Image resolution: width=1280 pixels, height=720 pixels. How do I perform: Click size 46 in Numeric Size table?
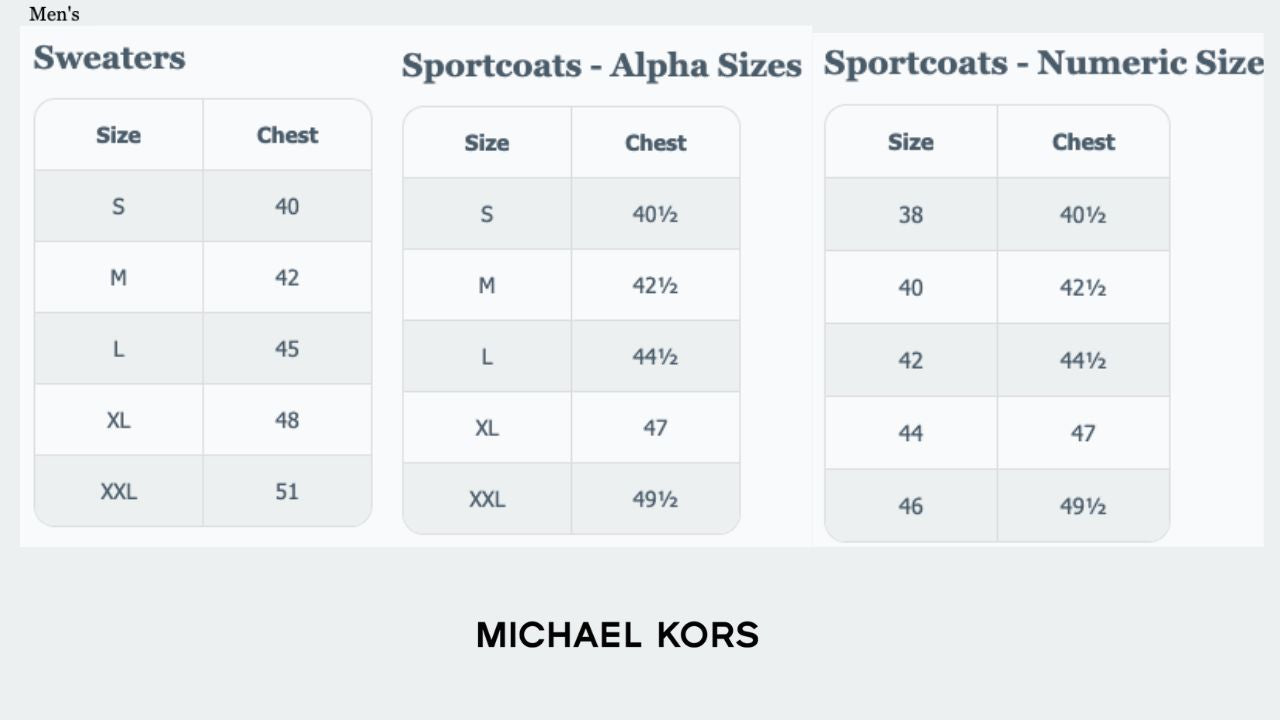pos(910,506)
